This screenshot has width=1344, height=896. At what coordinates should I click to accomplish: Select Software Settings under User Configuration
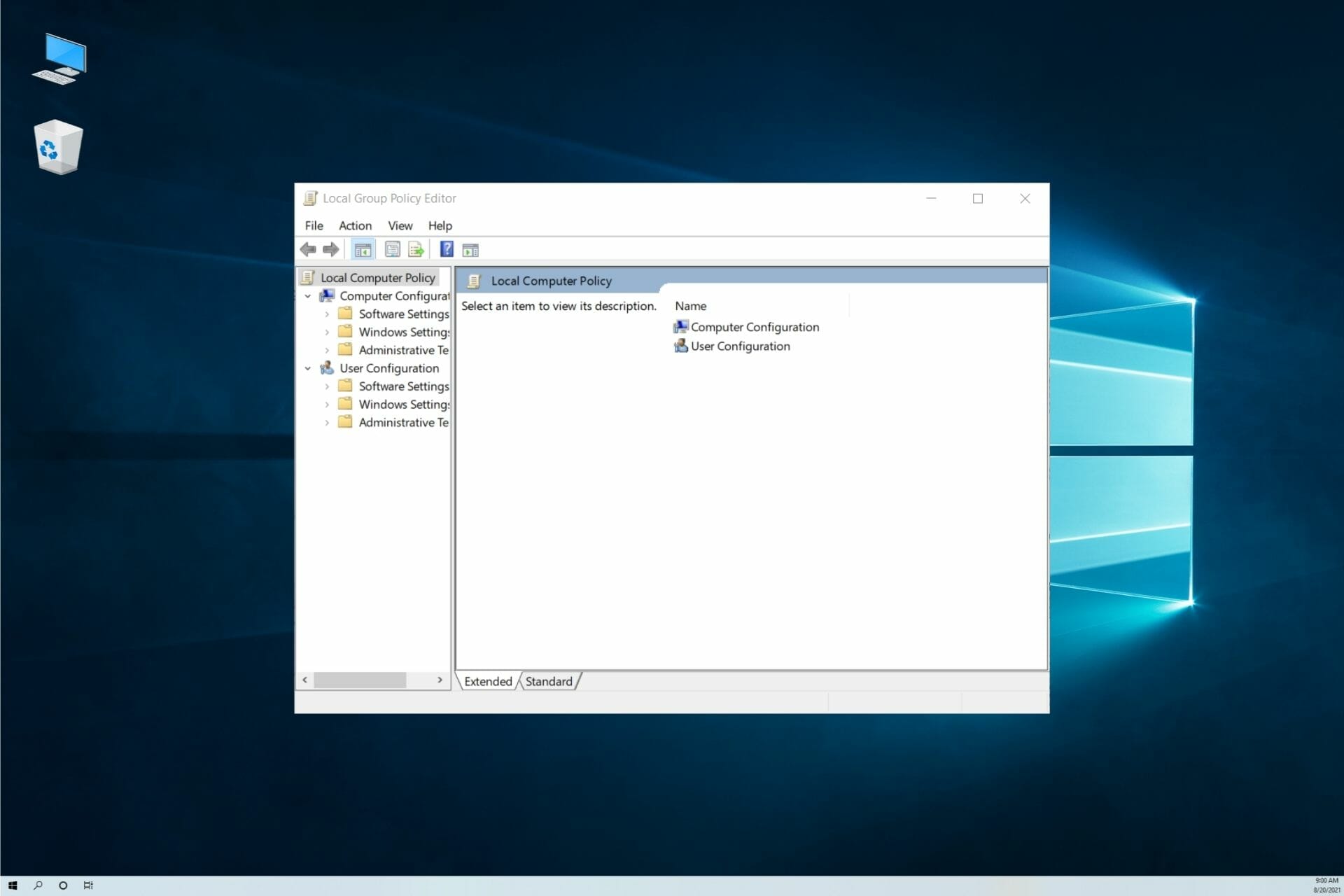click(x=403, y=386)
